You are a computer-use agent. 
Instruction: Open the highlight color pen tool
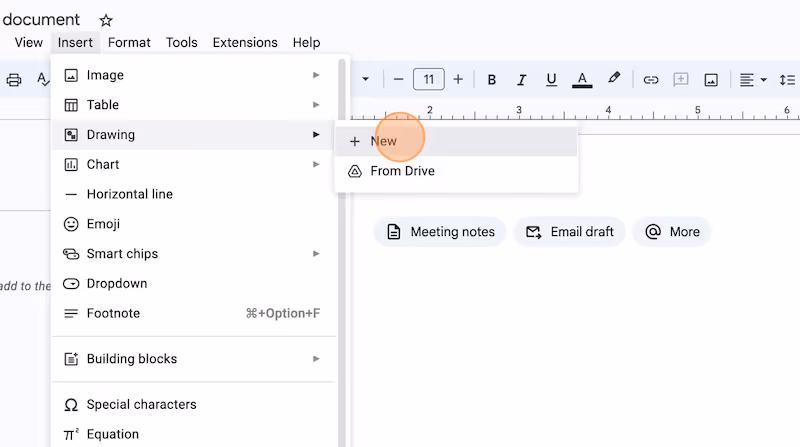pos(614,79)
